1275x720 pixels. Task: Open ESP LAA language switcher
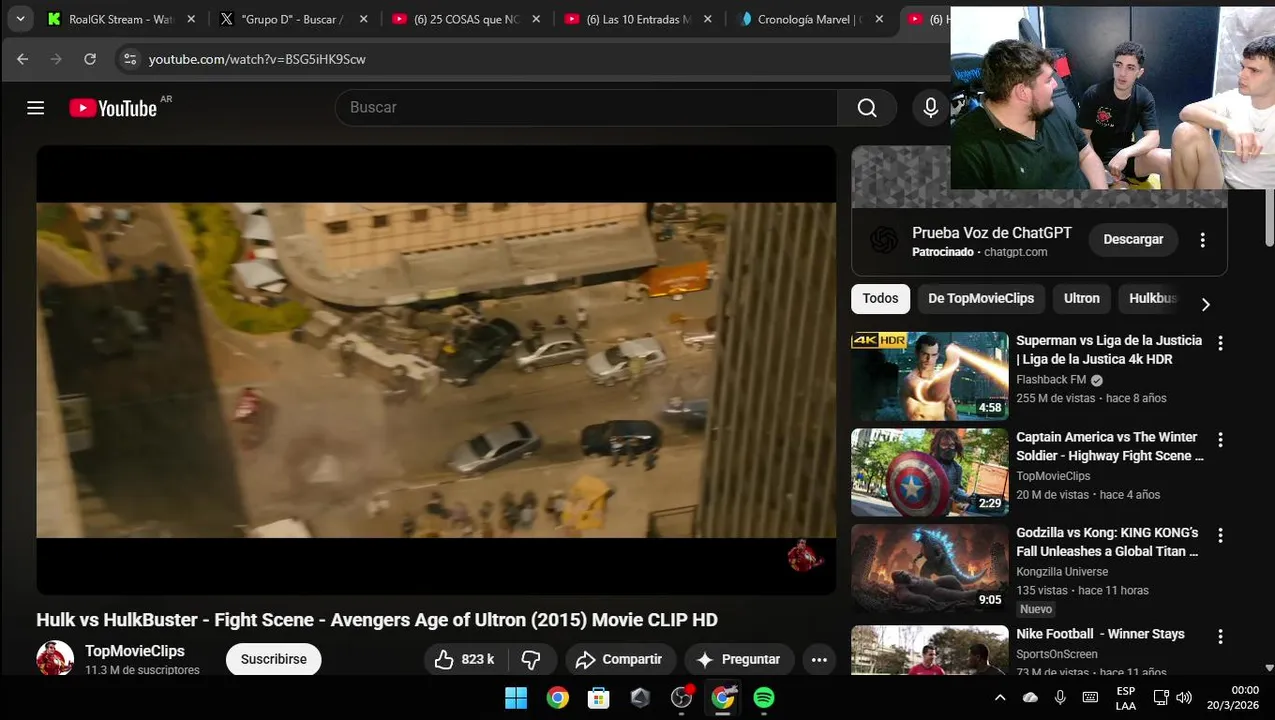pyautogui.click(x=1126, y=698)
